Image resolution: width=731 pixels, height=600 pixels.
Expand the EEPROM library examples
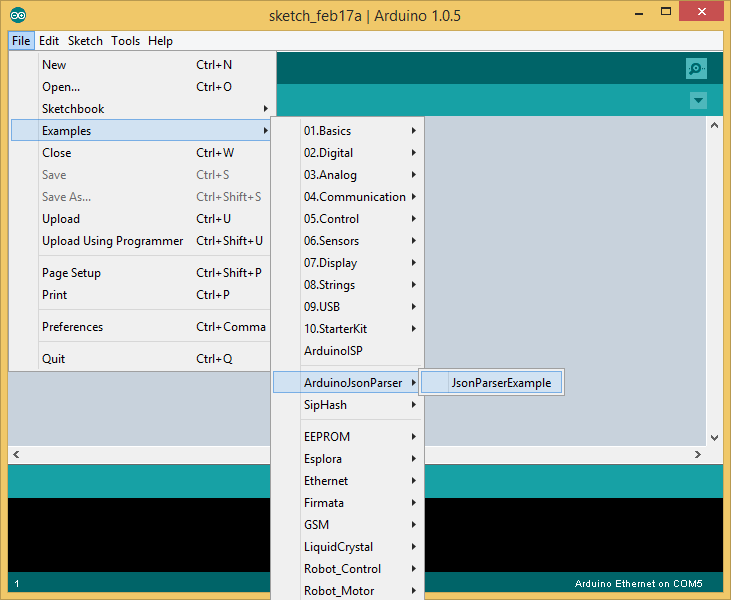coord(347,437)
